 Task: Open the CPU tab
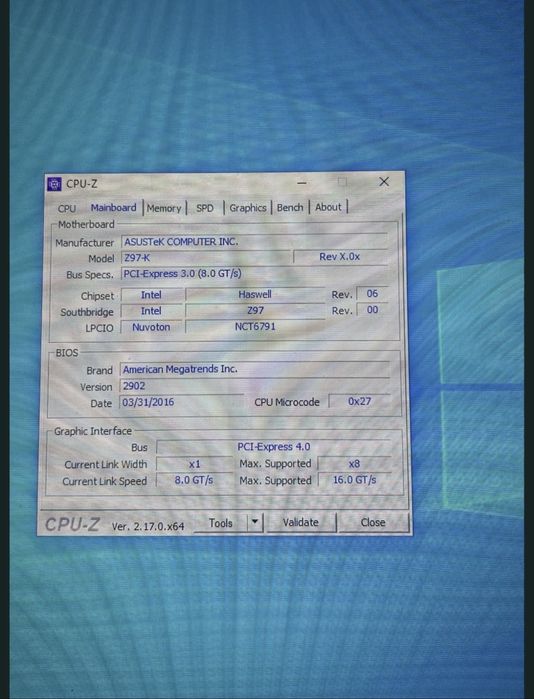(67, 209)
